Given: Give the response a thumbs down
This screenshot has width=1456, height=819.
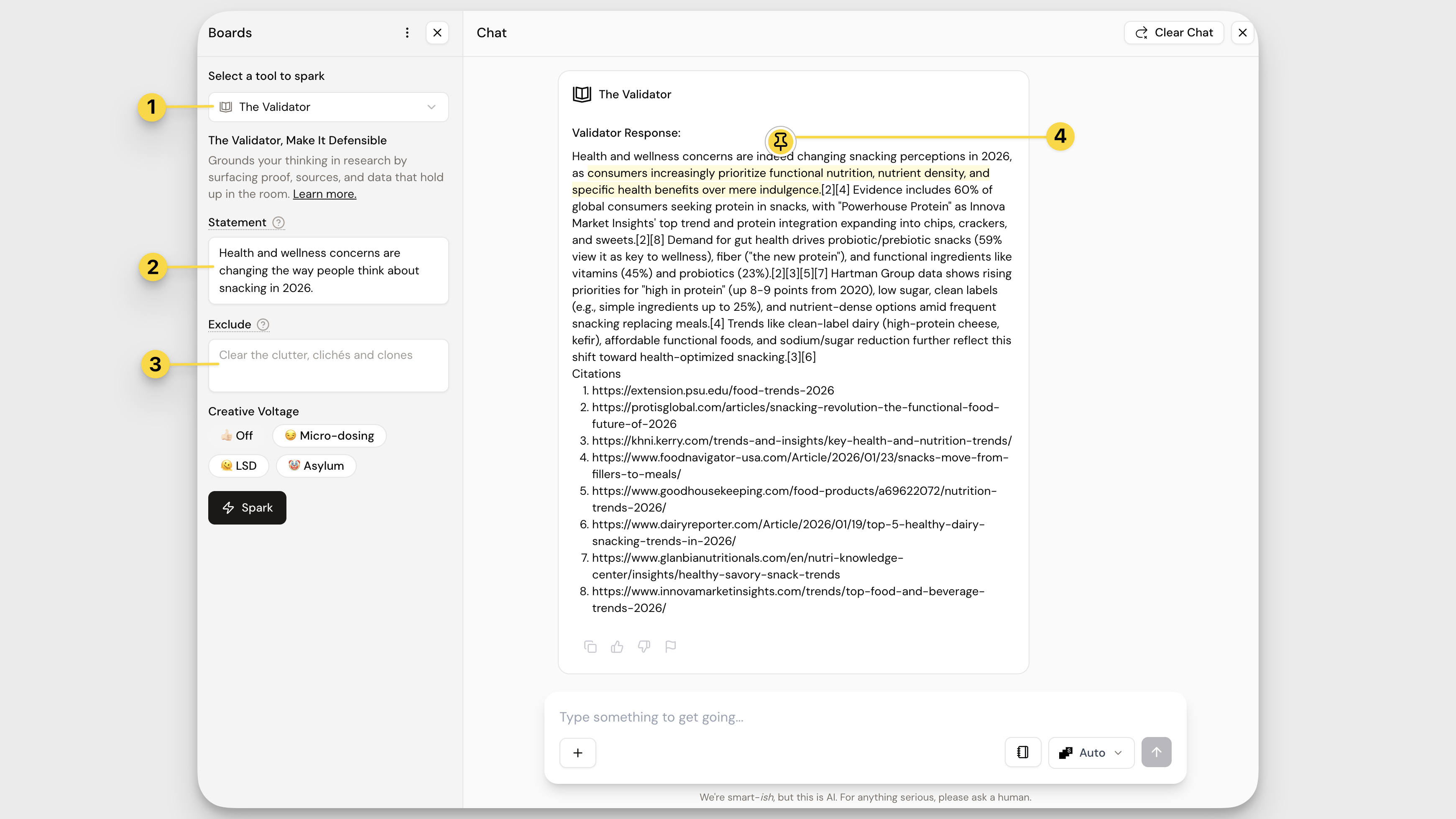Looking at the screenshot, I should [x=644, y=646].
